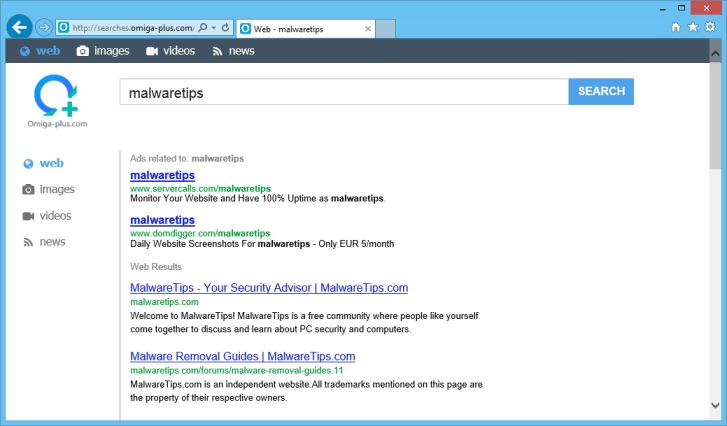Click the 'Web Results' heading
The image size is (727, 426).
click(x=156, y=267)
